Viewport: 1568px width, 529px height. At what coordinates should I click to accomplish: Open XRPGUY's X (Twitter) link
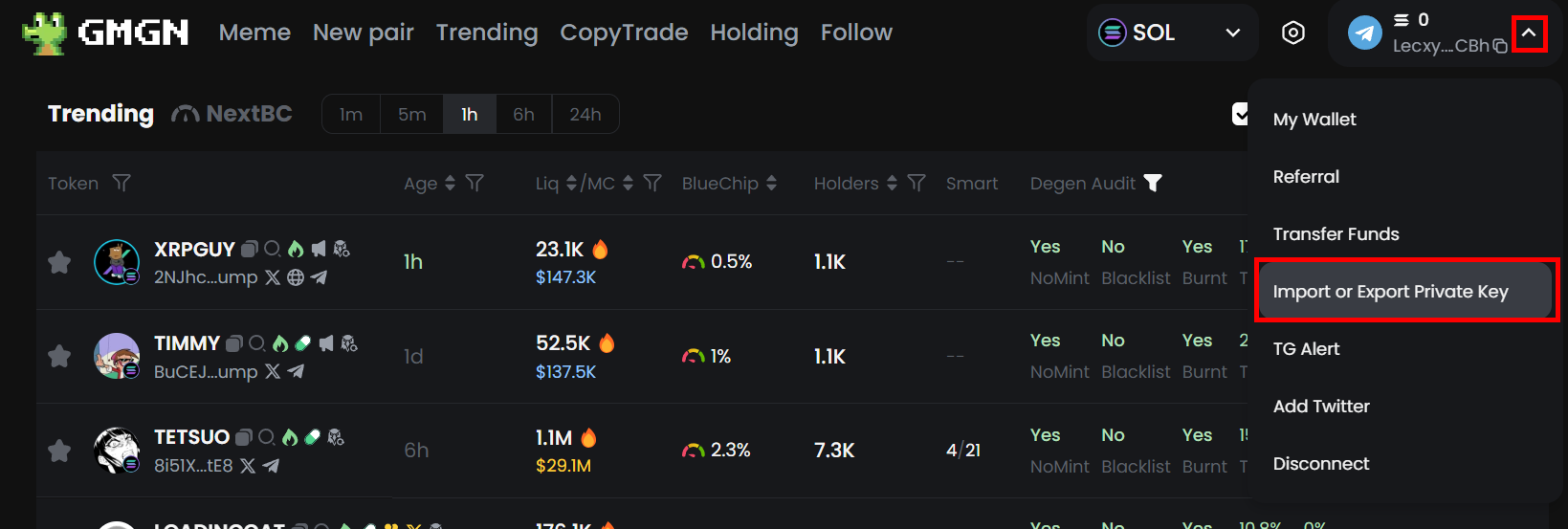click(273, 277)
